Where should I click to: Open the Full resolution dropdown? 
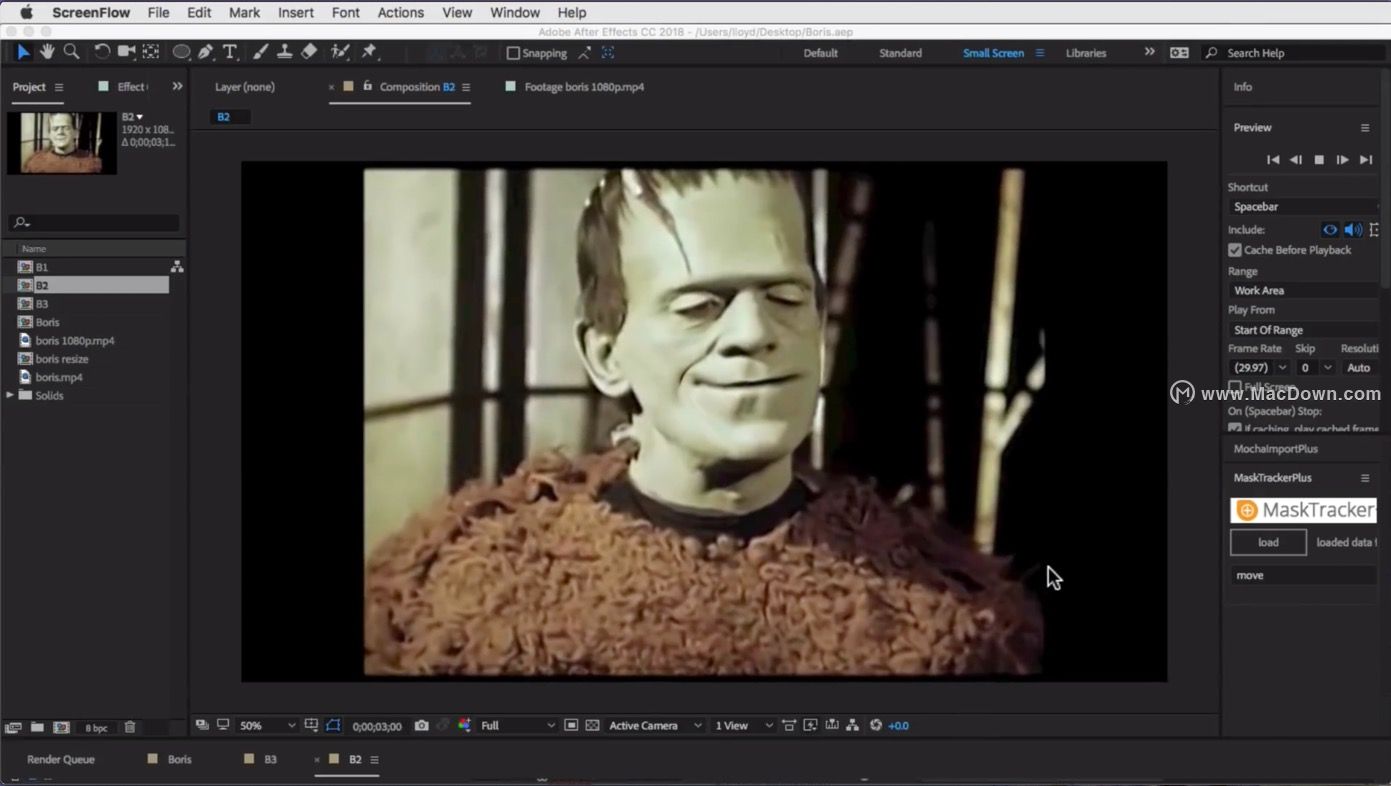tap(517, 725)
